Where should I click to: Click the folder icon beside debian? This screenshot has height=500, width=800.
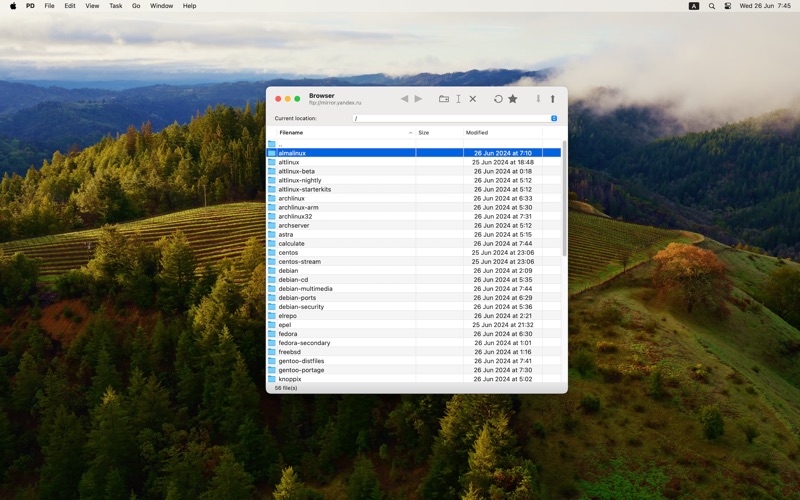pos(272,270)
